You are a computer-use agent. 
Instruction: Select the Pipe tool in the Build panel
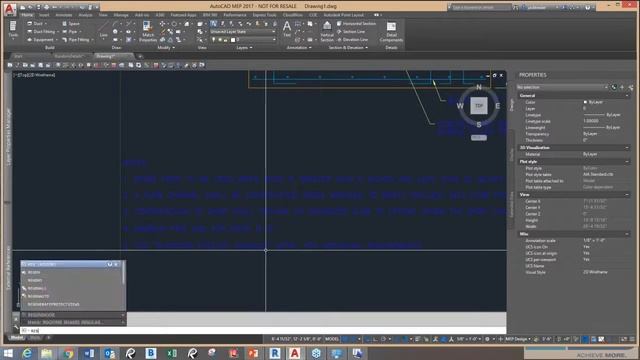tap(71, 31)
